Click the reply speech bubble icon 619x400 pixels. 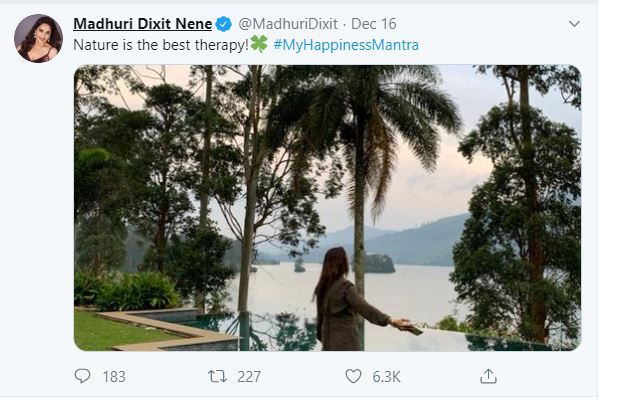point(83,376)
